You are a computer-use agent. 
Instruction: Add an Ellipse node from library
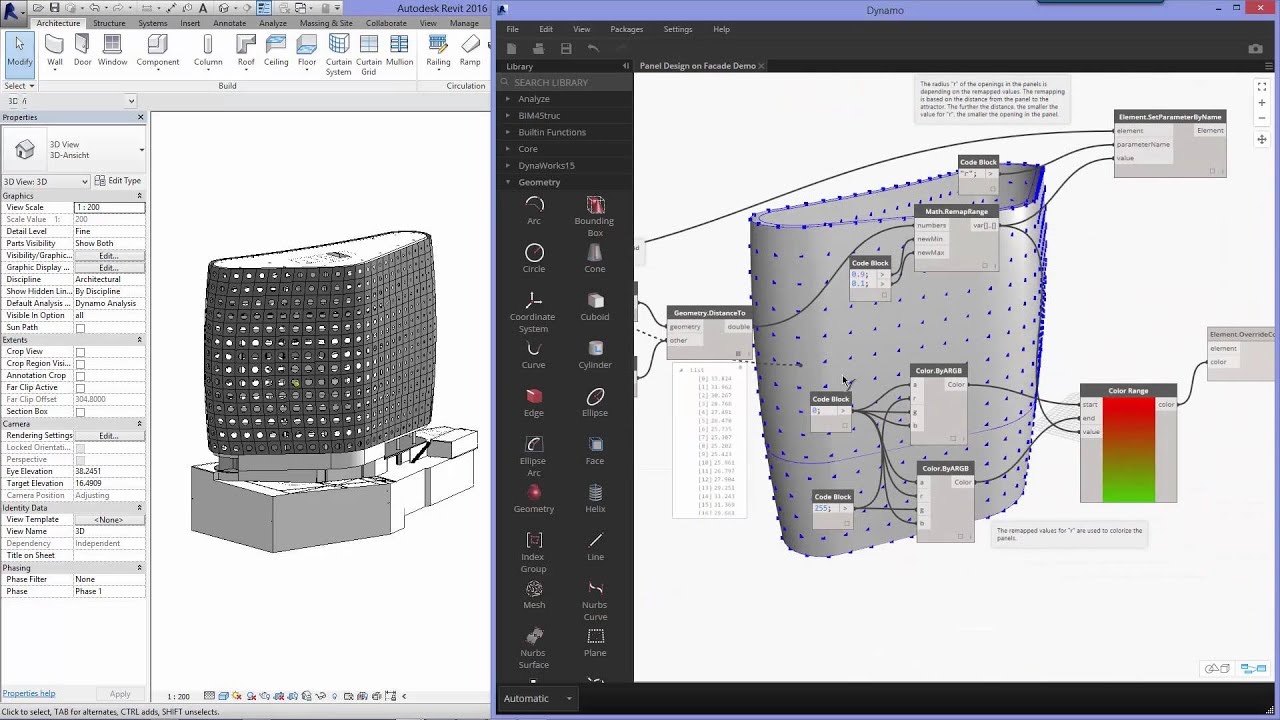(595, 402)
